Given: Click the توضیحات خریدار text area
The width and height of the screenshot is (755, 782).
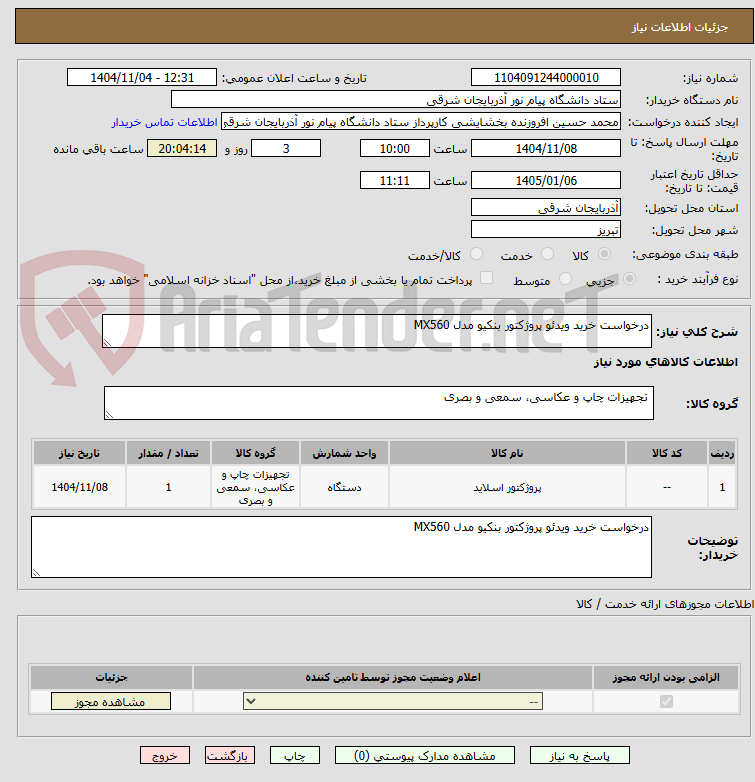Looking at the screenshot, I should point(342,547).
